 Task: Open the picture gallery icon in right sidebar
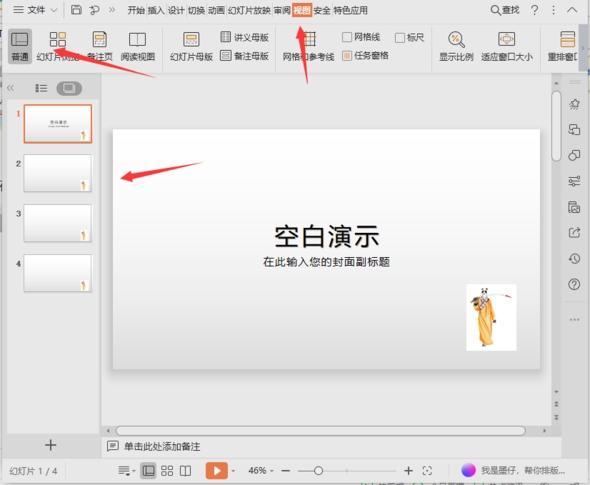pyautogui.click(x=574, y=207)
